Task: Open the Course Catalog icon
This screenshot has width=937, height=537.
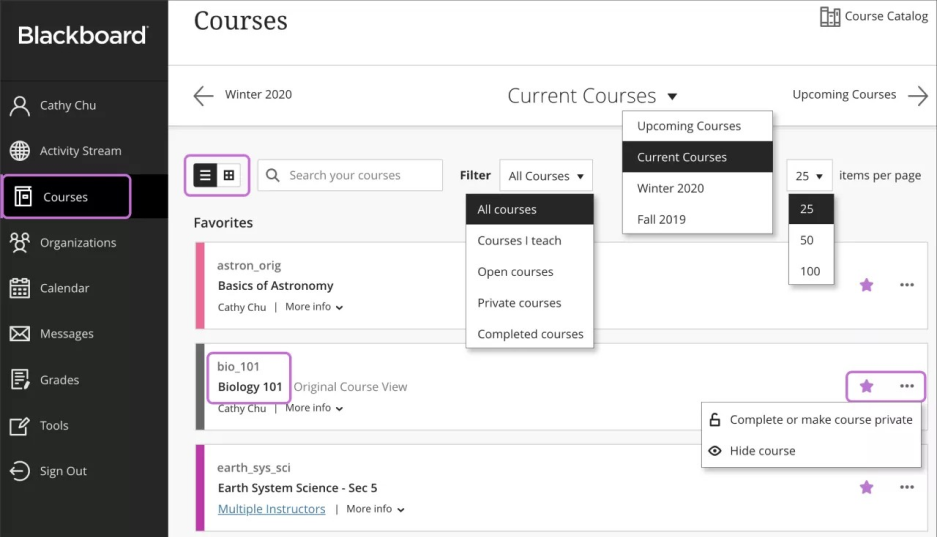Action: point(829,17)
